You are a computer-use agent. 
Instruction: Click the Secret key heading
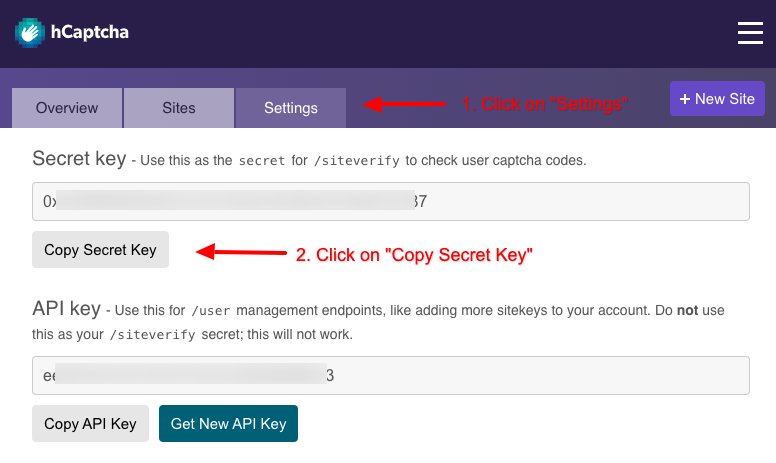[79, 159]
